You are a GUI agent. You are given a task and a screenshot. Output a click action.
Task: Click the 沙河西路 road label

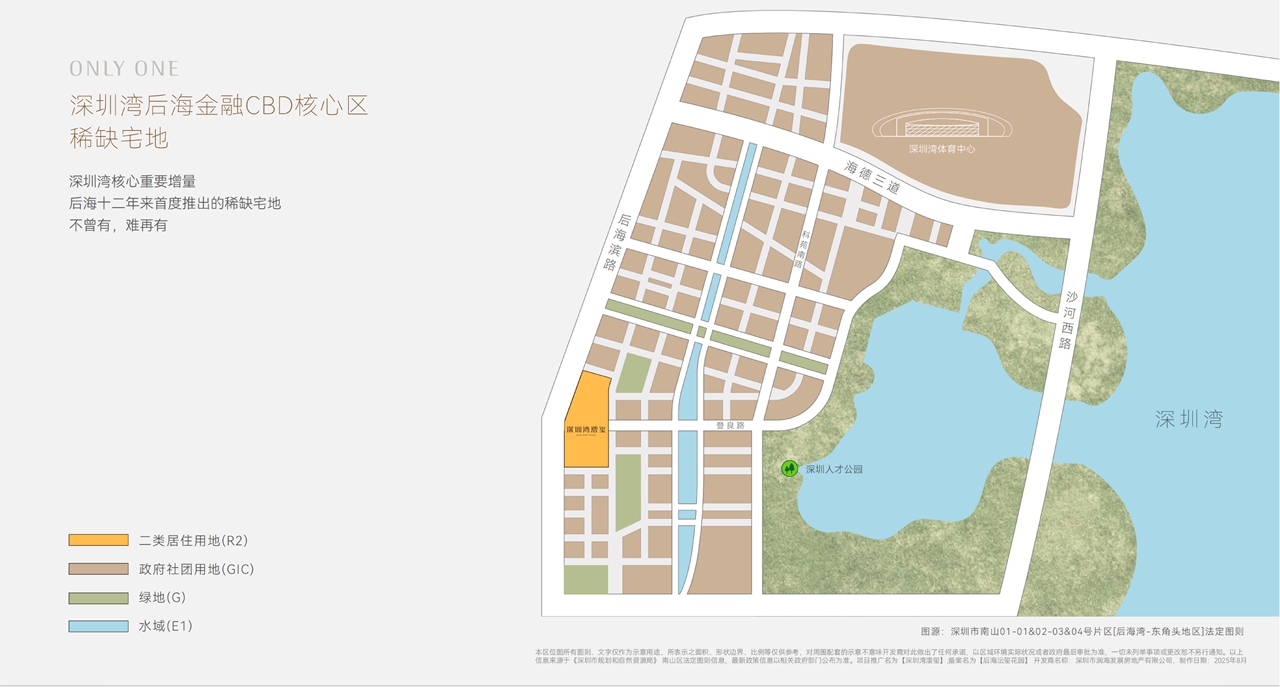click(1068, 320)
